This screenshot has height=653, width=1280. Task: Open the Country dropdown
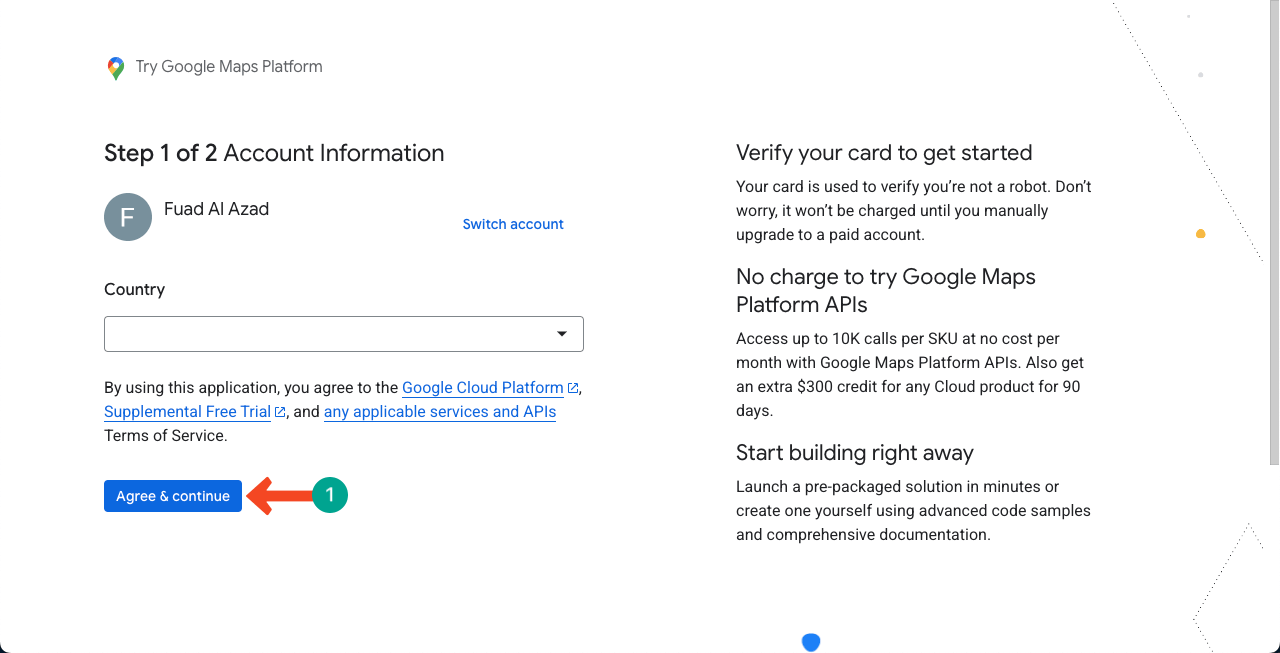(x=344, y=334)
